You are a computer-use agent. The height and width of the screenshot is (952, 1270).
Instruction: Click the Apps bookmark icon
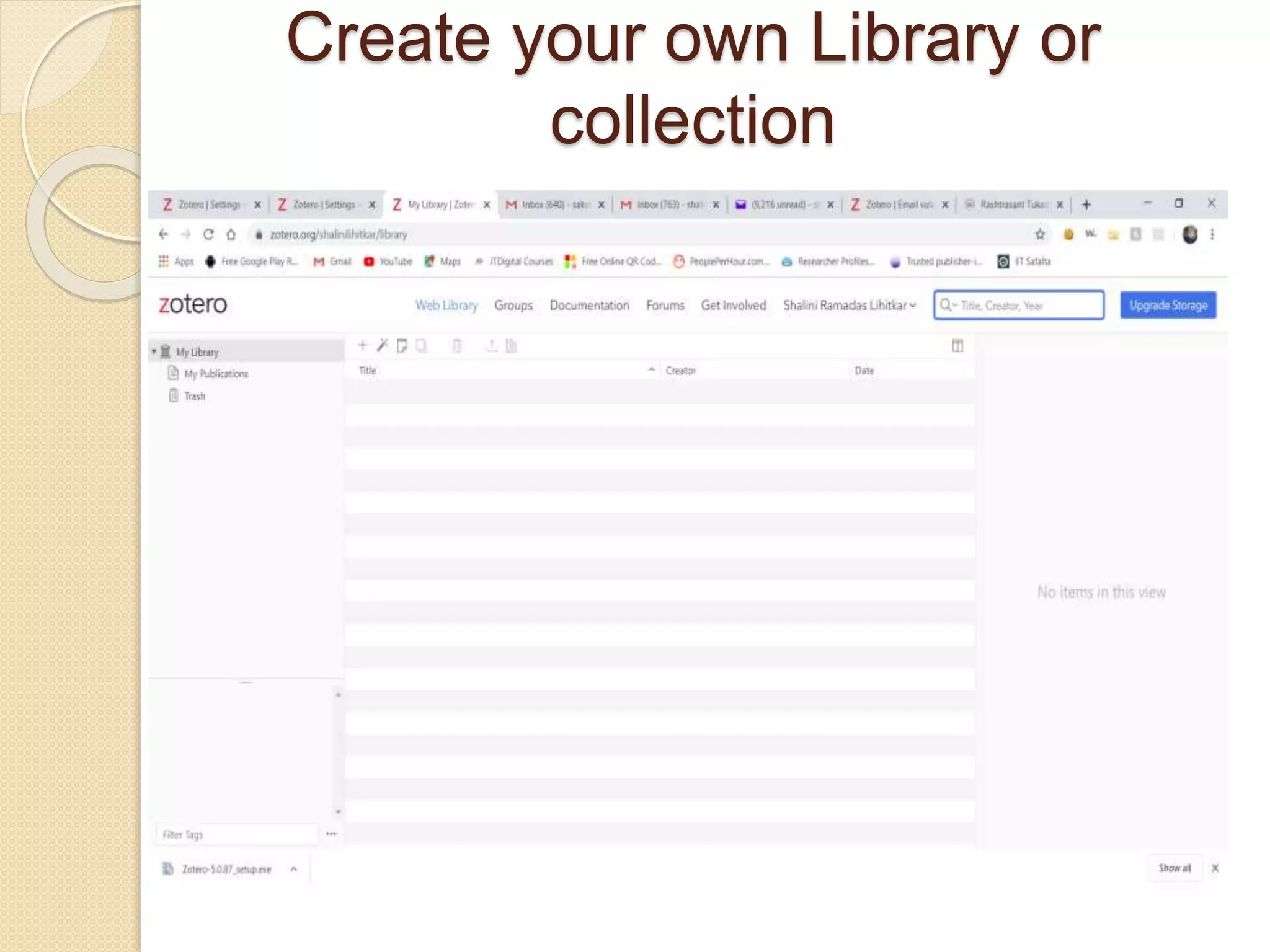click(x=177, y=262)
